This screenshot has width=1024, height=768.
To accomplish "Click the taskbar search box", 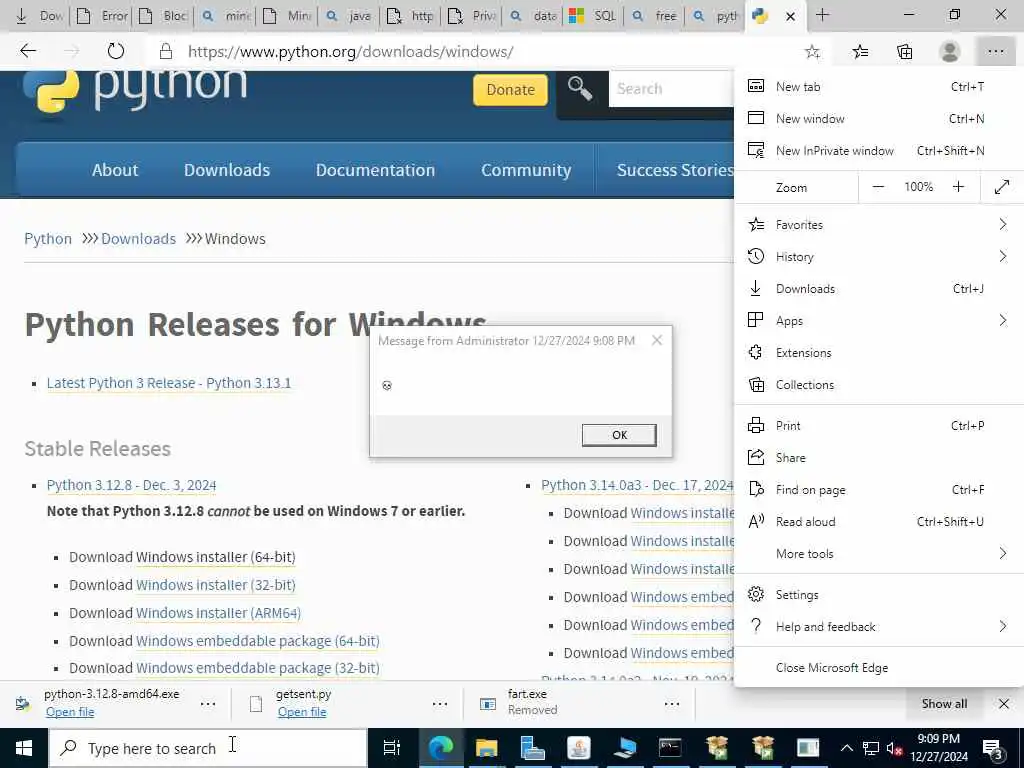I will click(x=208, y=748).
